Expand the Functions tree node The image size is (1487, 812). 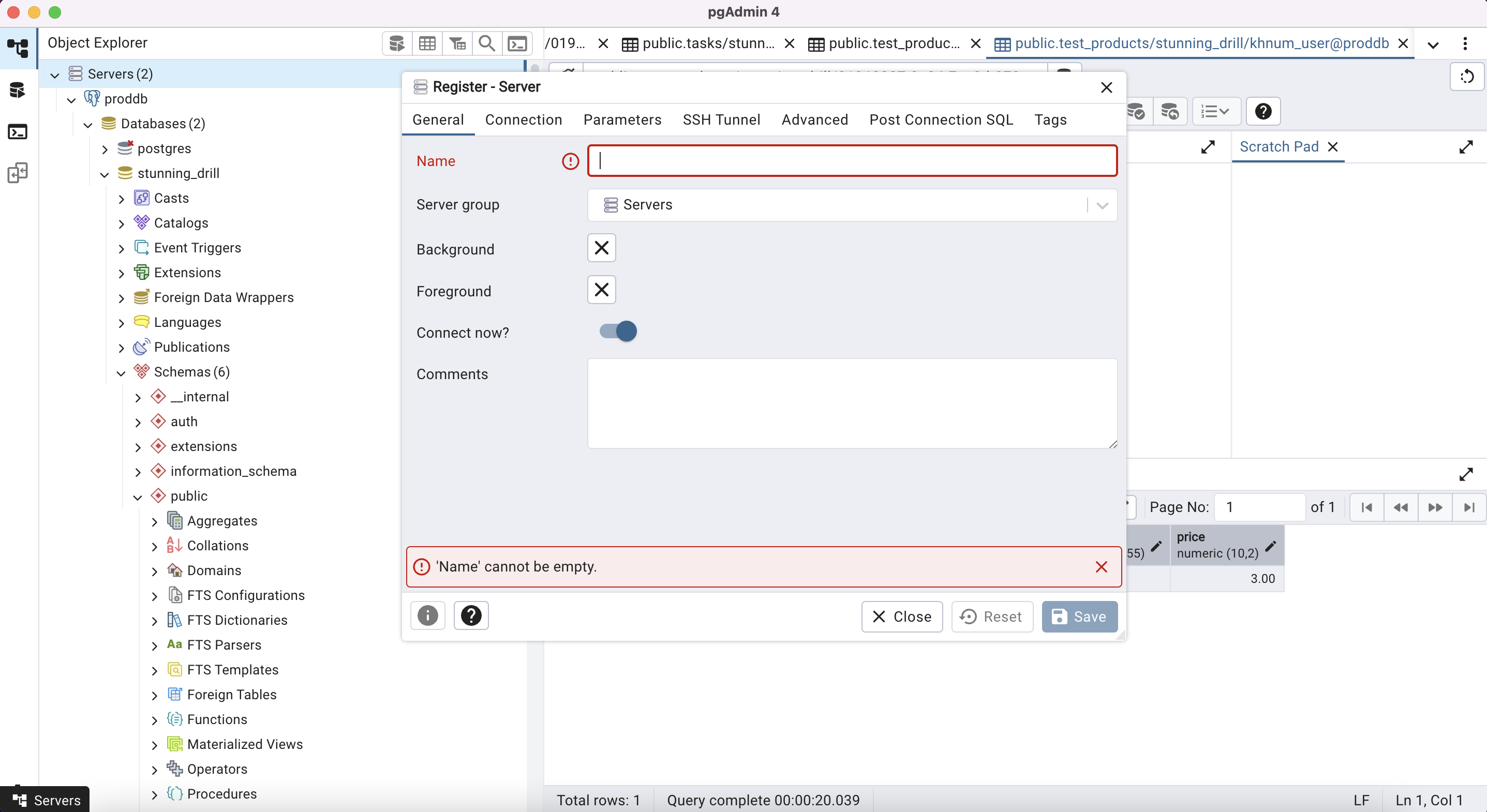tap(154, 720)
